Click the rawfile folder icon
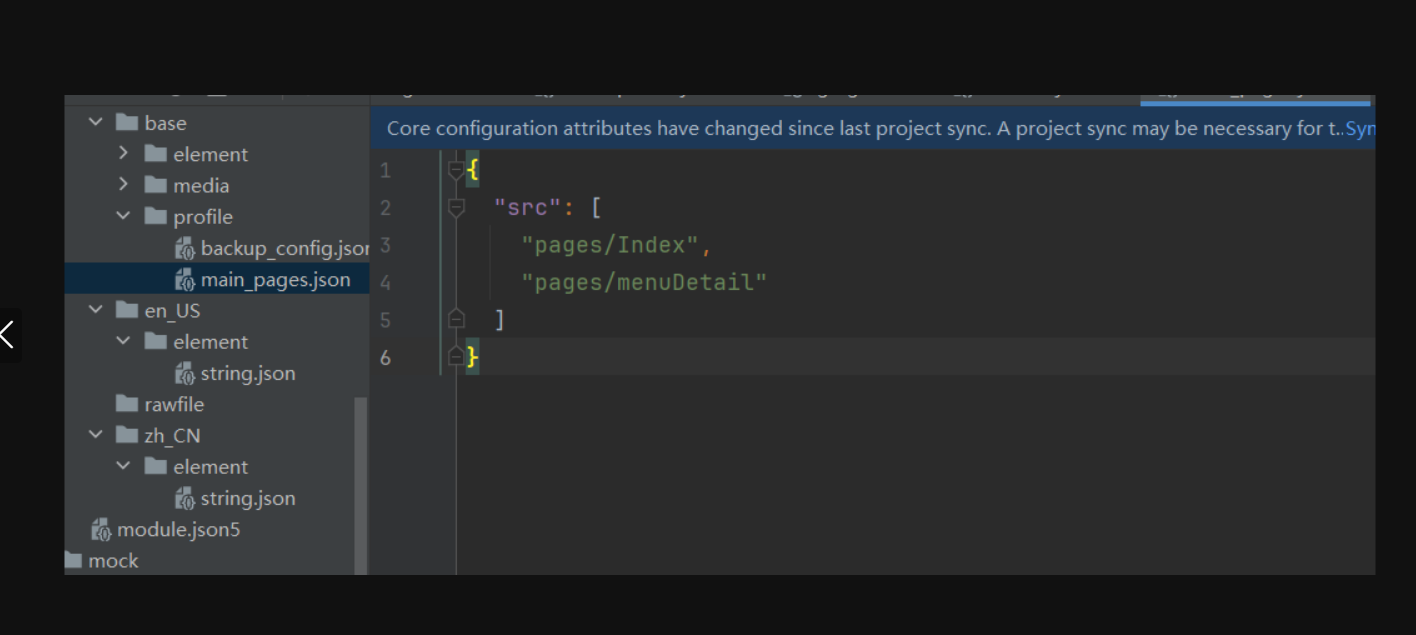The height and width of the screenshot is (635, 1416). click(x=127, y=404)
